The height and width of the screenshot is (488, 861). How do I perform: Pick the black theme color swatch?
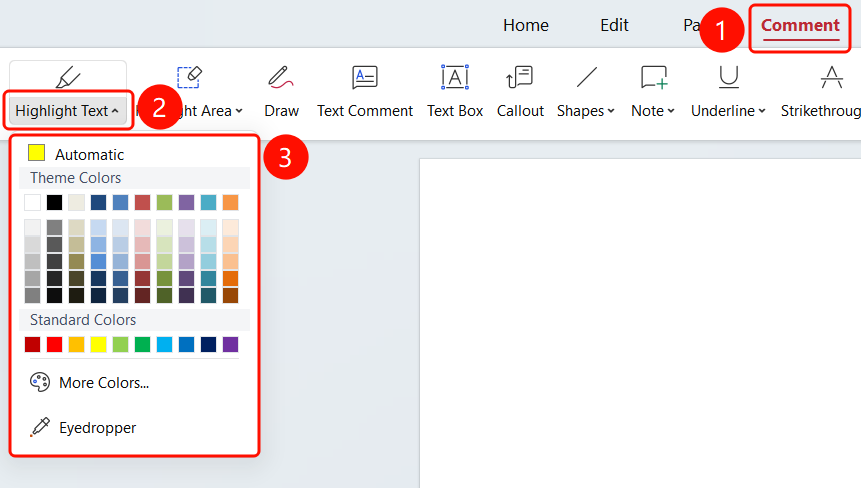54,203
